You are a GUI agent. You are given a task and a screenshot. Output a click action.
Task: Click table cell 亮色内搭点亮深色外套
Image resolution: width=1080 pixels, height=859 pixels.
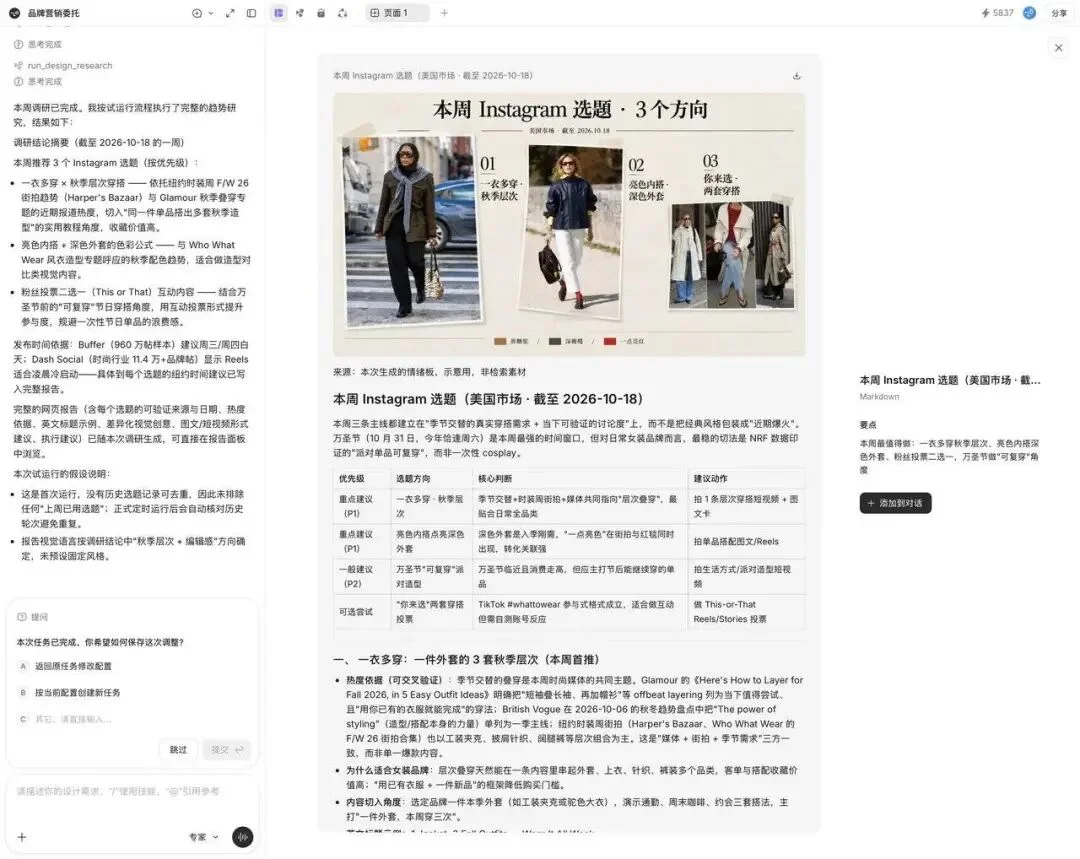[431, 541]
